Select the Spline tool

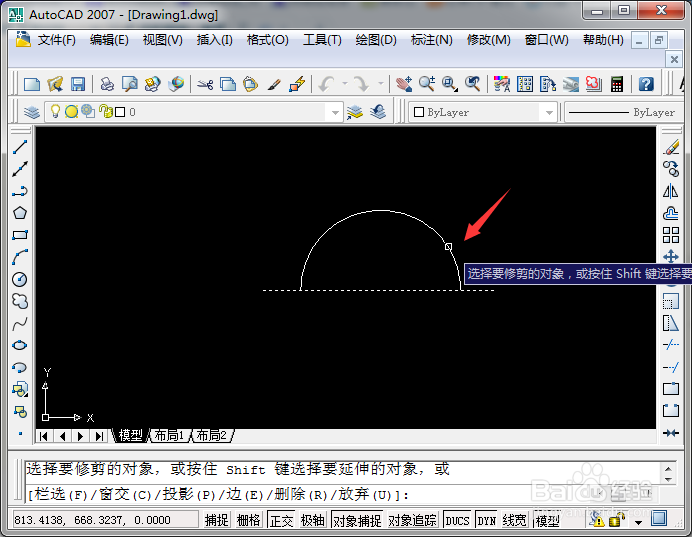(20, 324)
